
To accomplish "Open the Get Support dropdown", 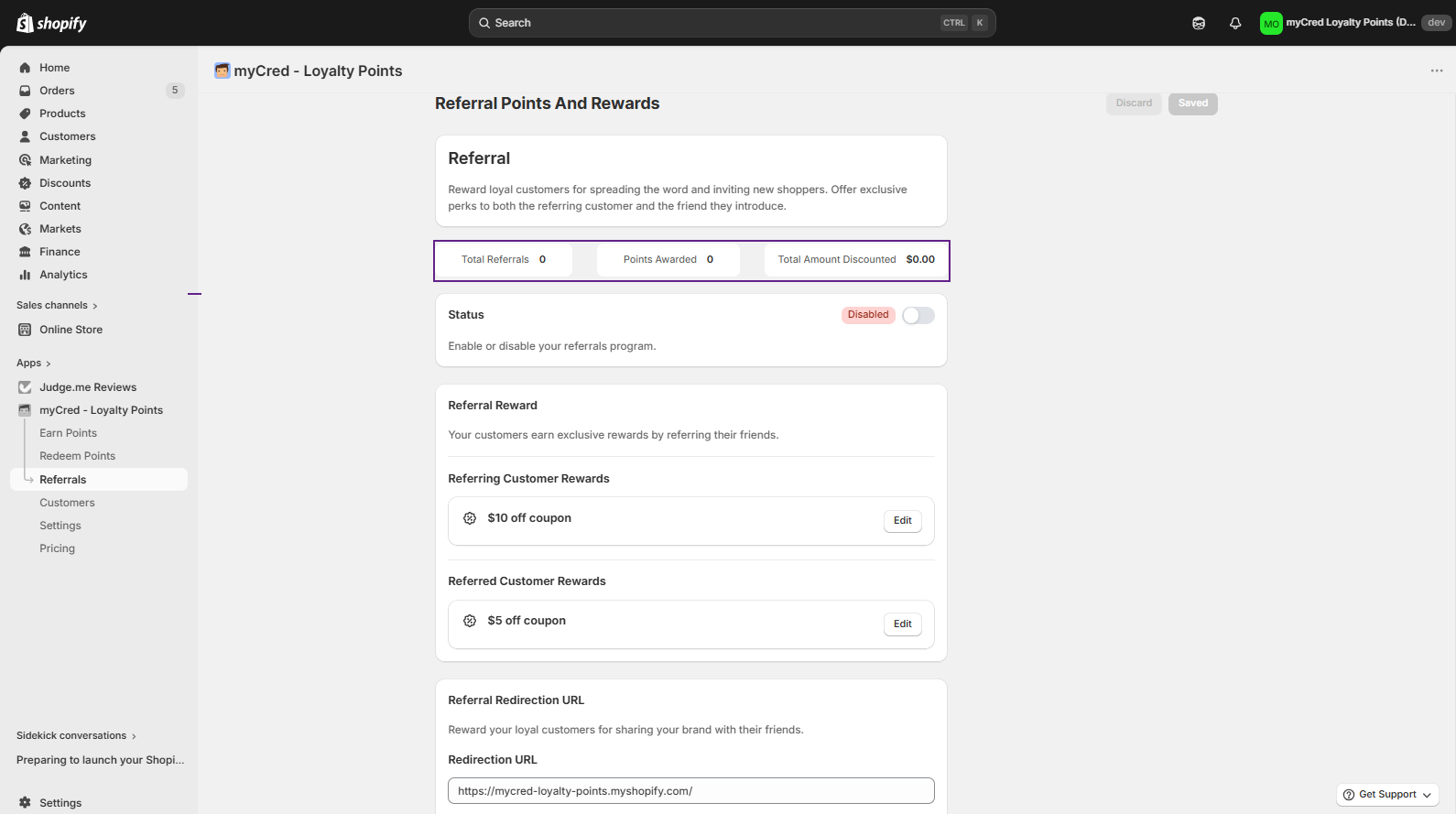I will (x=1387, y=795).
